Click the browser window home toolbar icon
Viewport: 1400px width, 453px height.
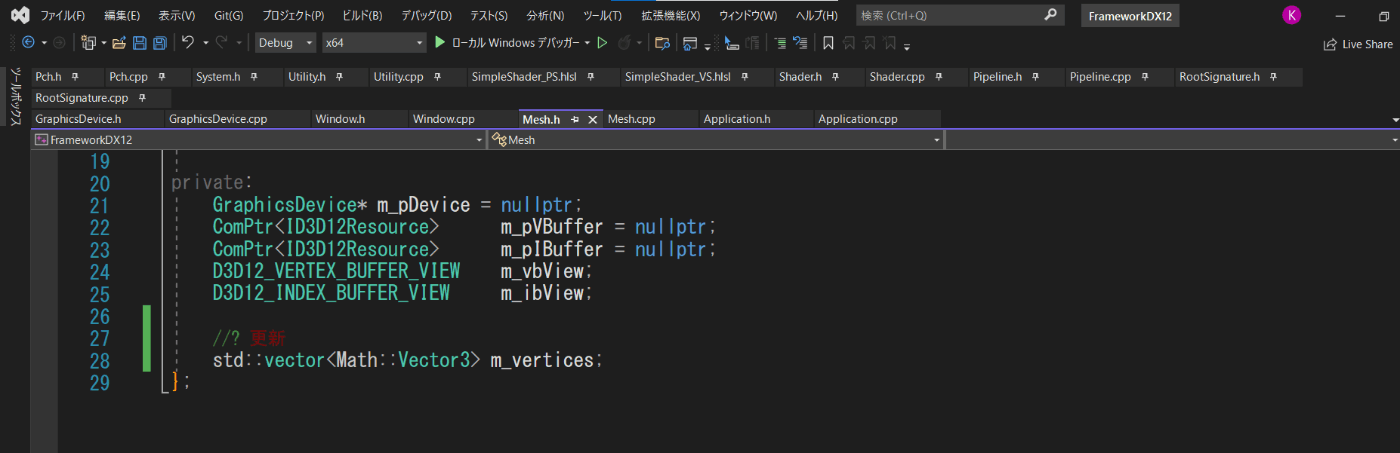point(689,42)
